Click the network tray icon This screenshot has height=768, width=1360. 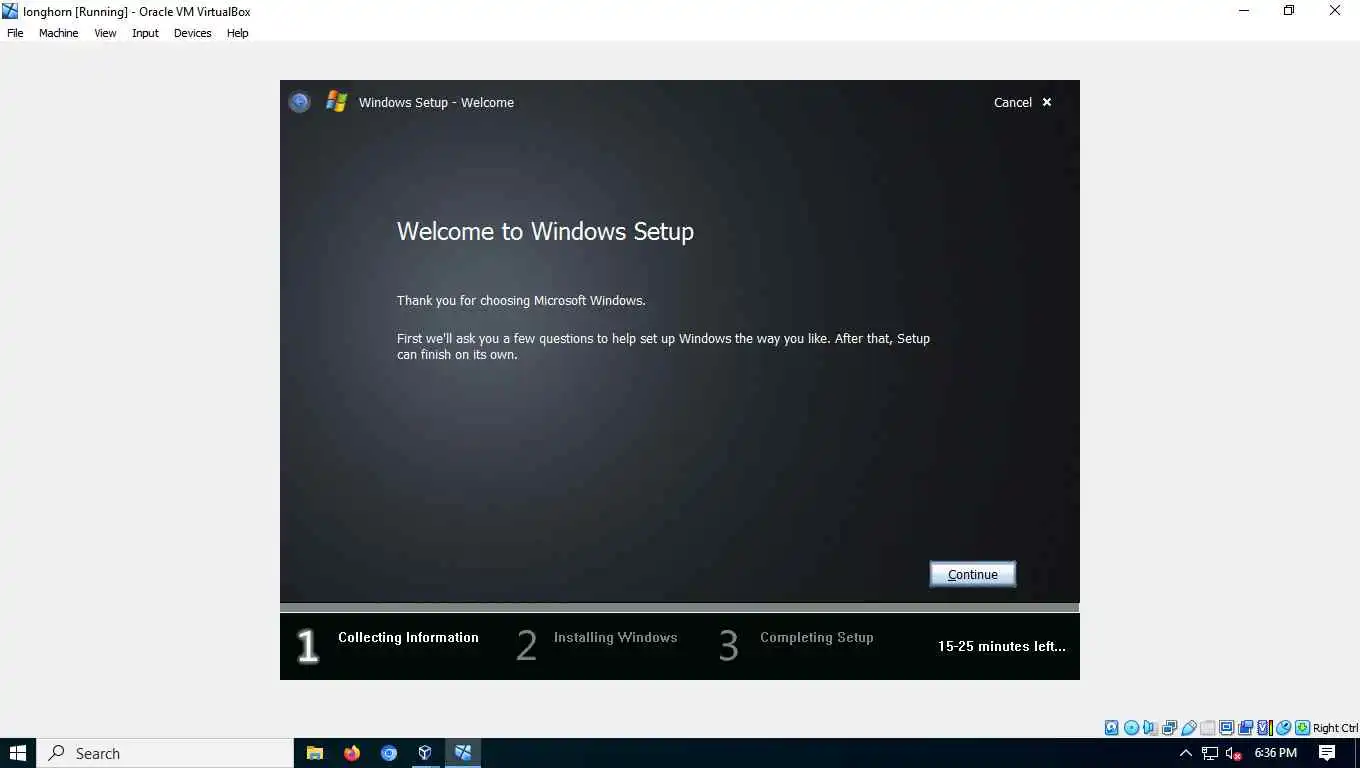(1210, 753)
